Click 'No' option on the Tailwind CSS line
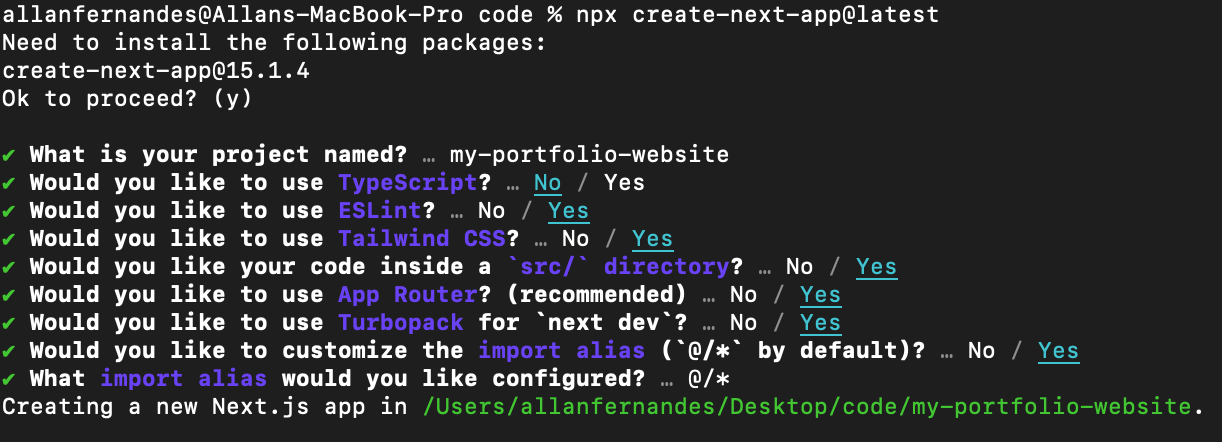Viewport: 1222px width, 442px height. (575, 239)
